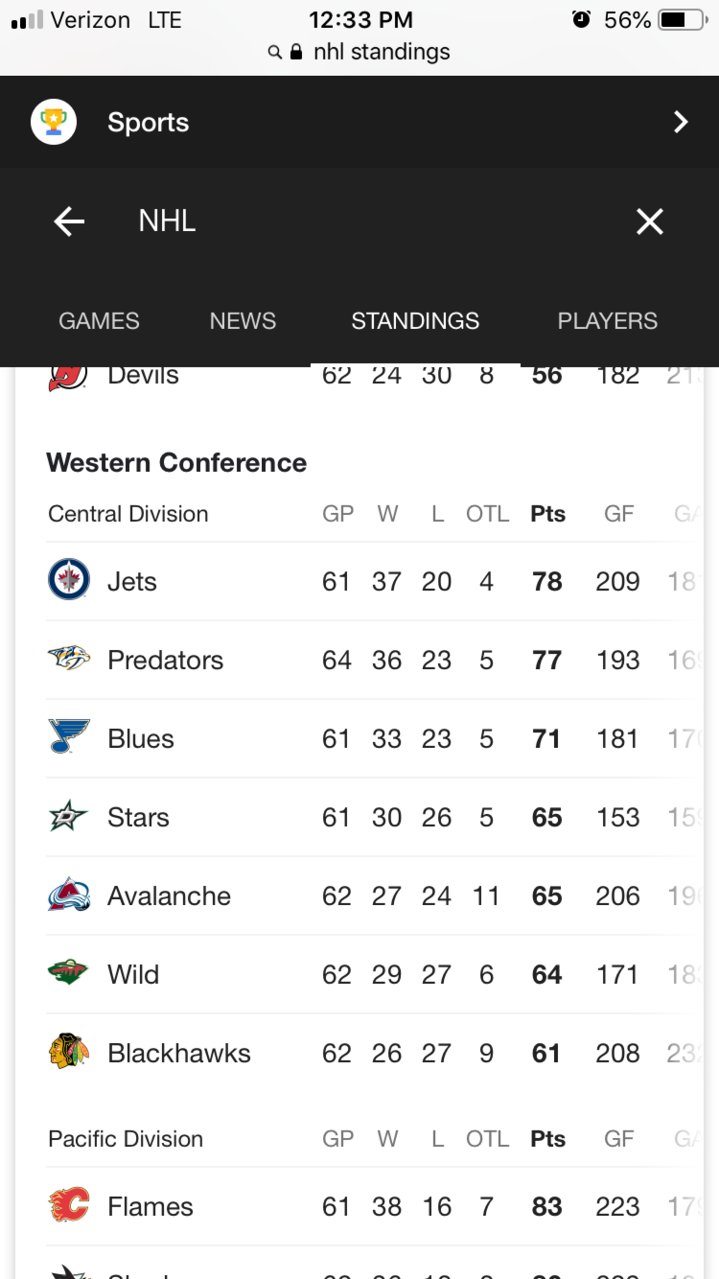The image size is (719, 1279).
Task: Tap the Blues note logo
Action: (x=69, y=737)
